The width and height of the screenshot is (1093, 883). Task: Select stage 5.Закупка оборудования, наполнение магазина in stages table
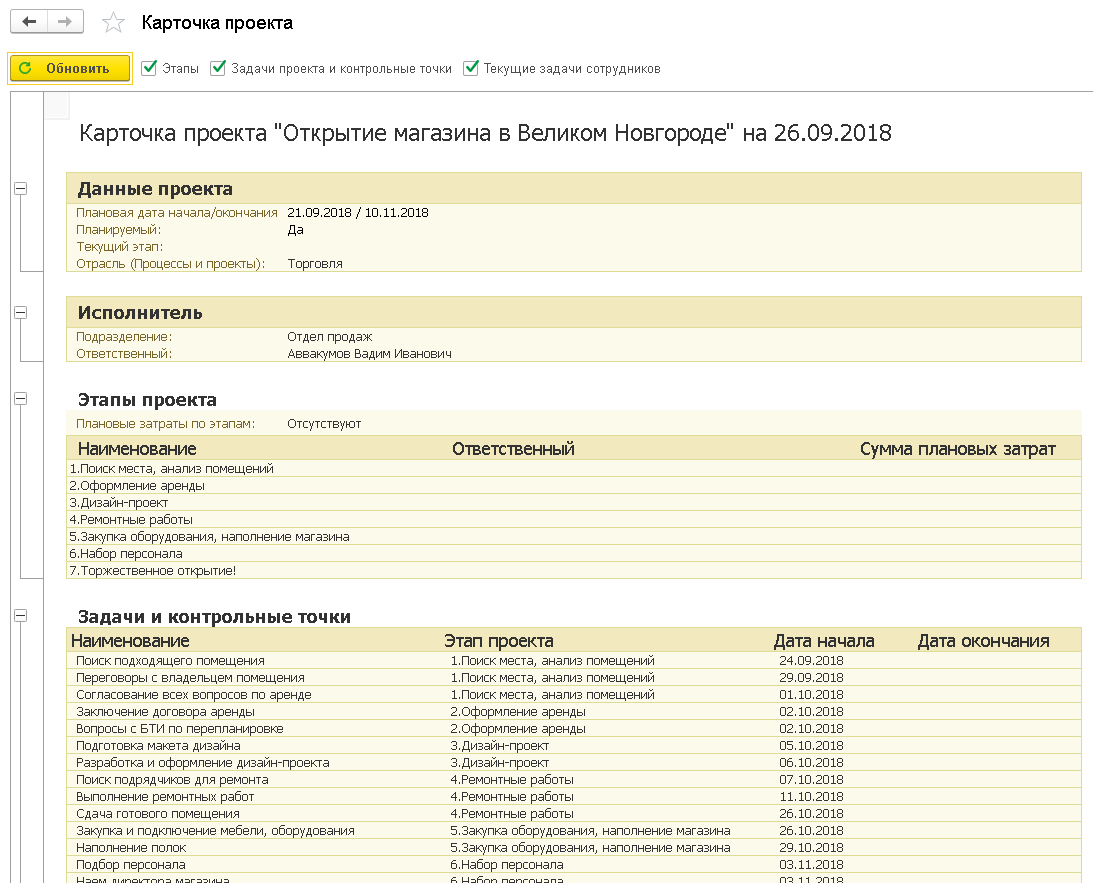pyautogui.click(x=209, y=537)
